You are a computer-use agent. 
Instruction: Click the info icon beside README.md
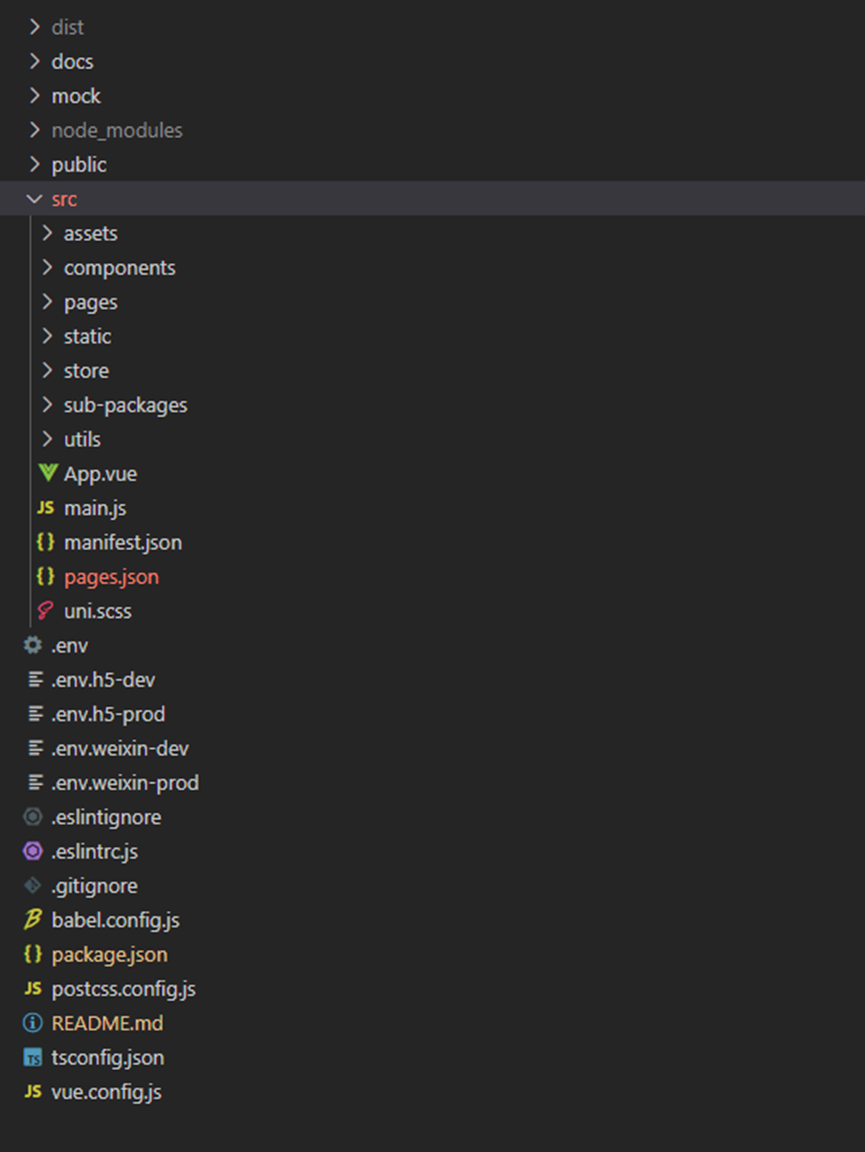point(33,1023)
